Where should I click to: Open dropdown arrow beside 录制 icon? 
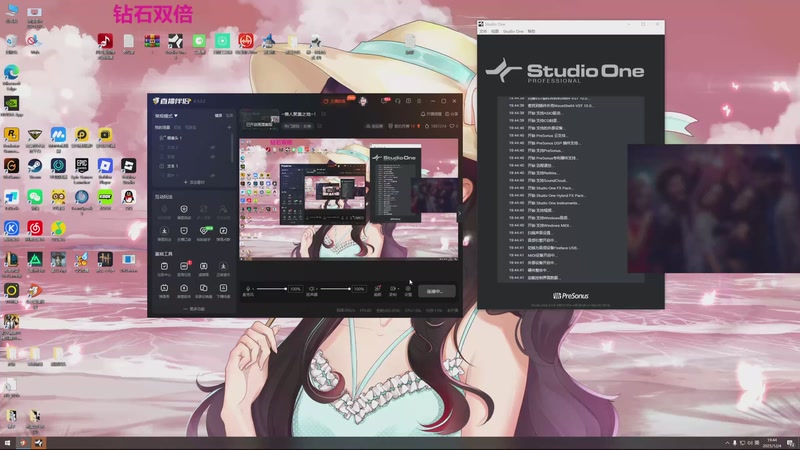pos(398,289)
